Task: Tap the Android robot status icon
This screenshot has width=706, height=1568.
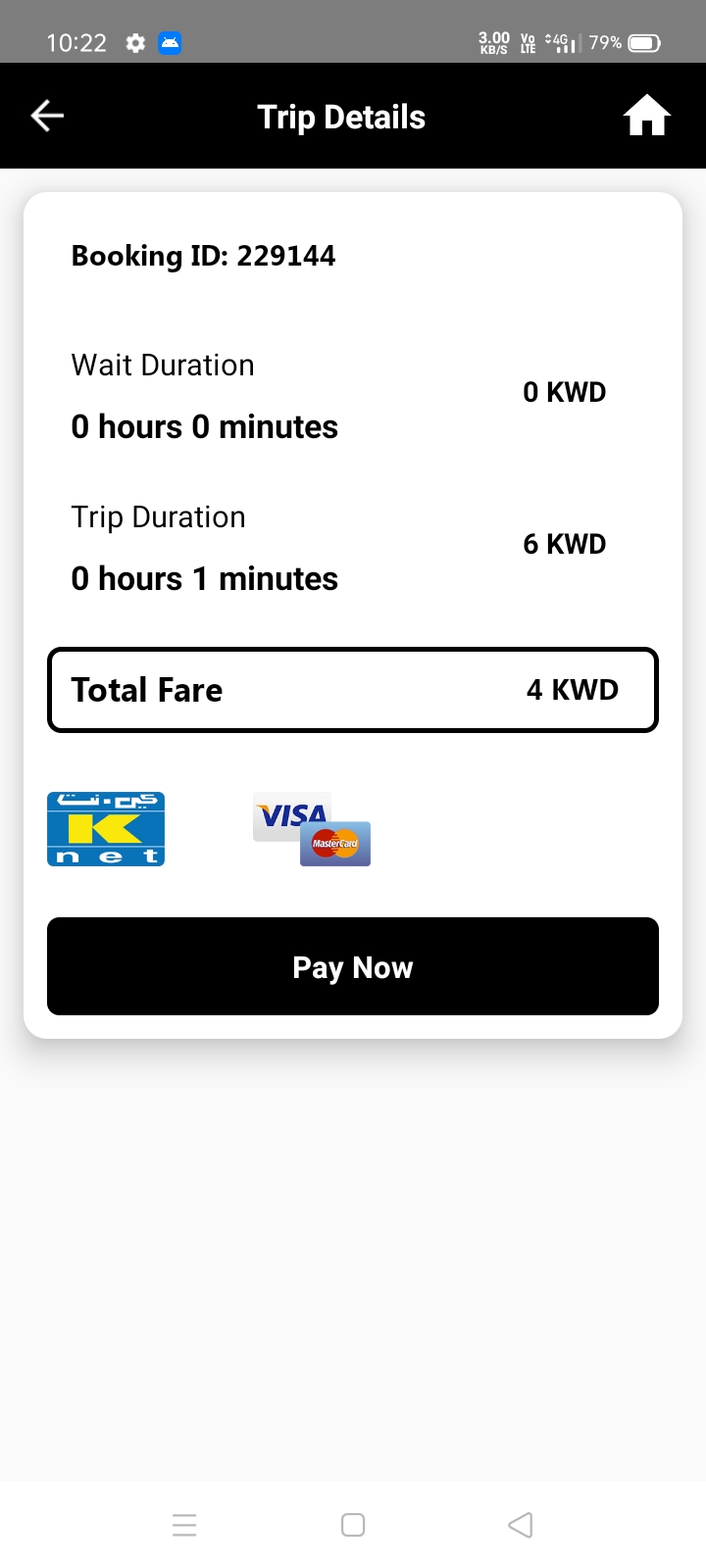Action: [170, 43]
